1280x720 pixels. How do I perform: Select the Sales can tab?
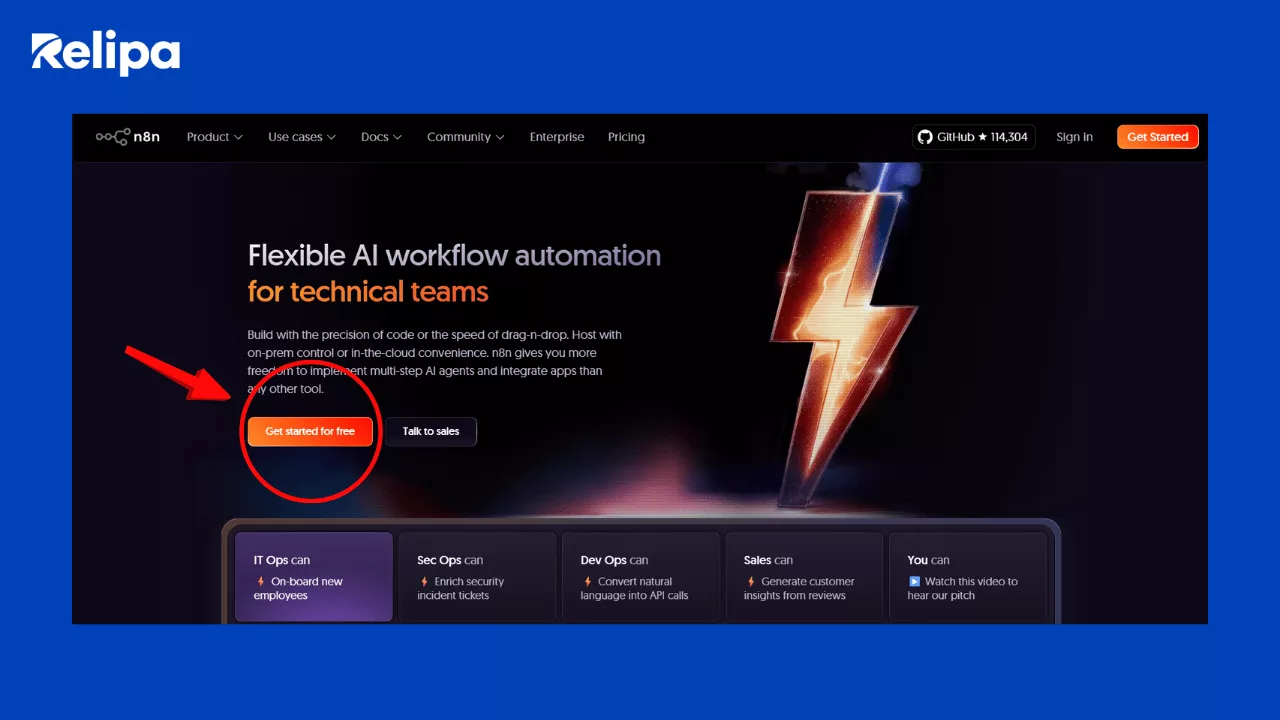point(804,577)
